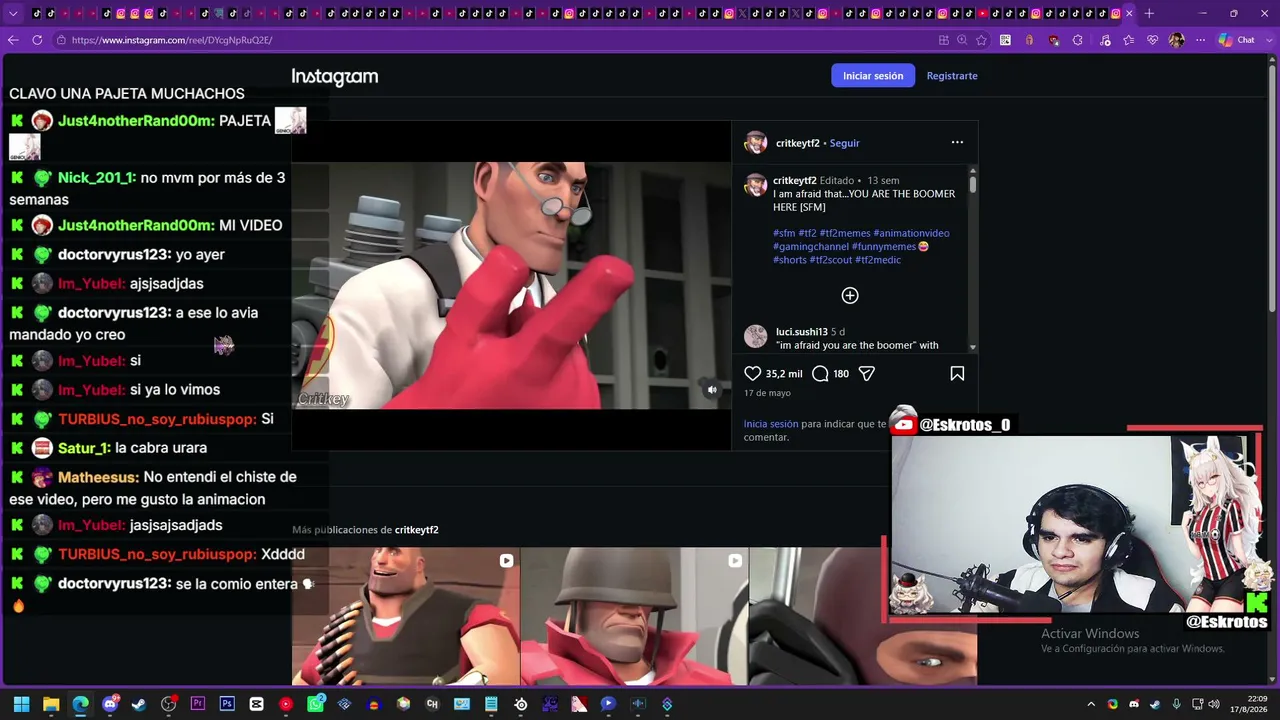Open the Windows Start menu
This screenshot has height=720, width=1280.
click(21, 704)
